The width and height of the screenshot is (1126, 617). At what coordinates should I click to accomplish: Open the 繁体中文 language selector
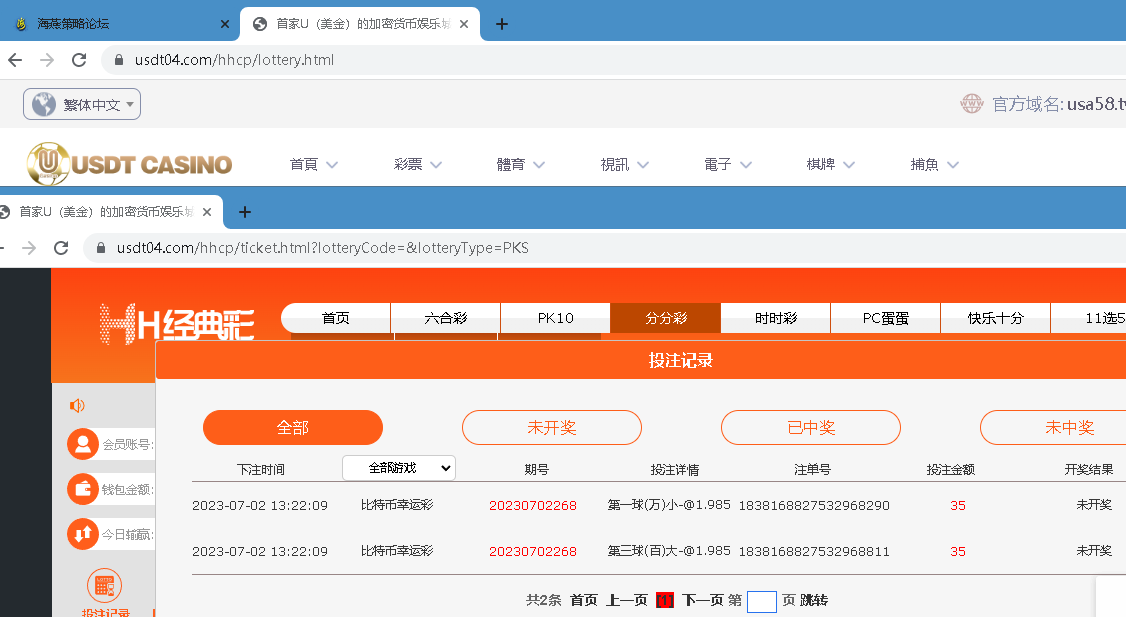(82, 104)
